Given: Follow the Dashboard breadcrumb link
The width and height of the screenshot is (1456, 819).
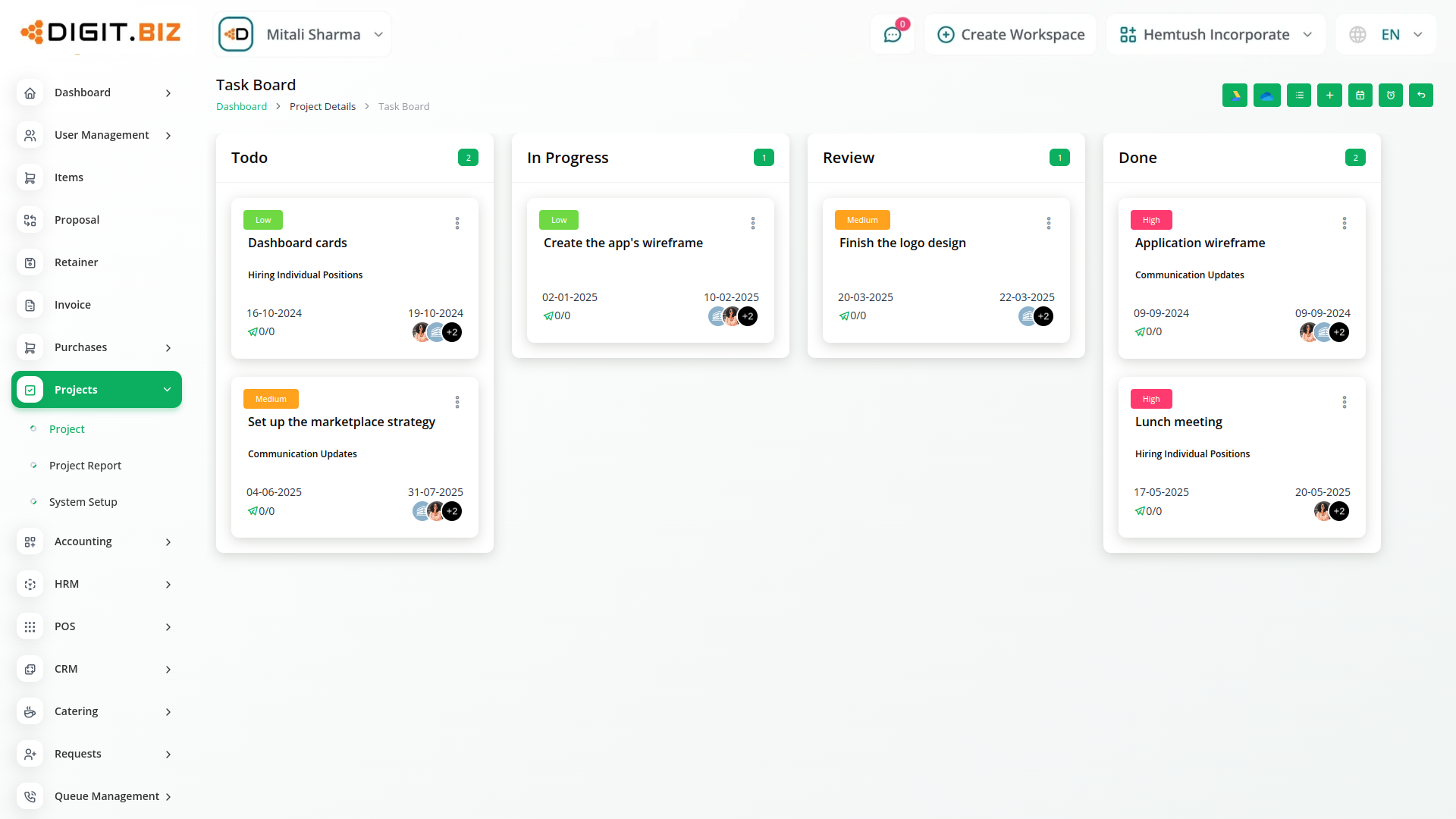Looking at the screenshot, I should coord(241,107).
